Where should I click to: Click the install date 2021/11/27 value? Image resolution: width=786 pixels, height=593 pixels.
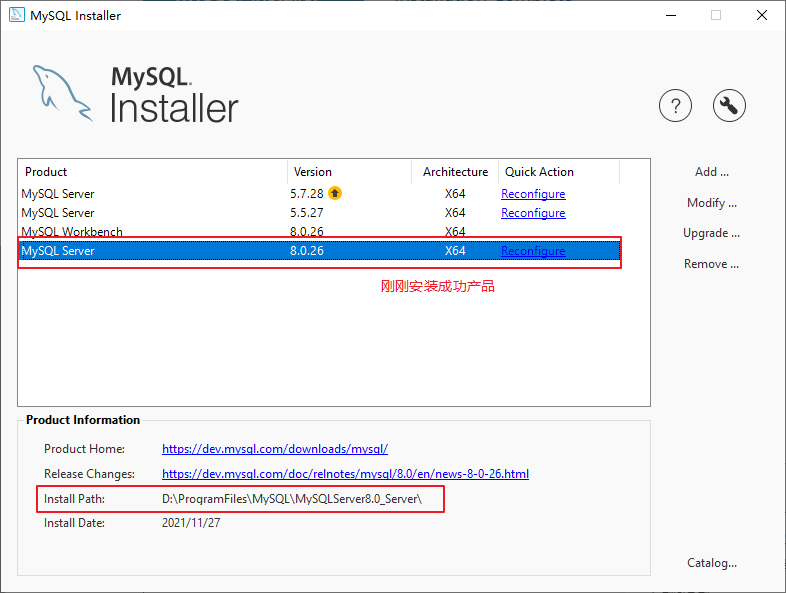pos(191,523)
